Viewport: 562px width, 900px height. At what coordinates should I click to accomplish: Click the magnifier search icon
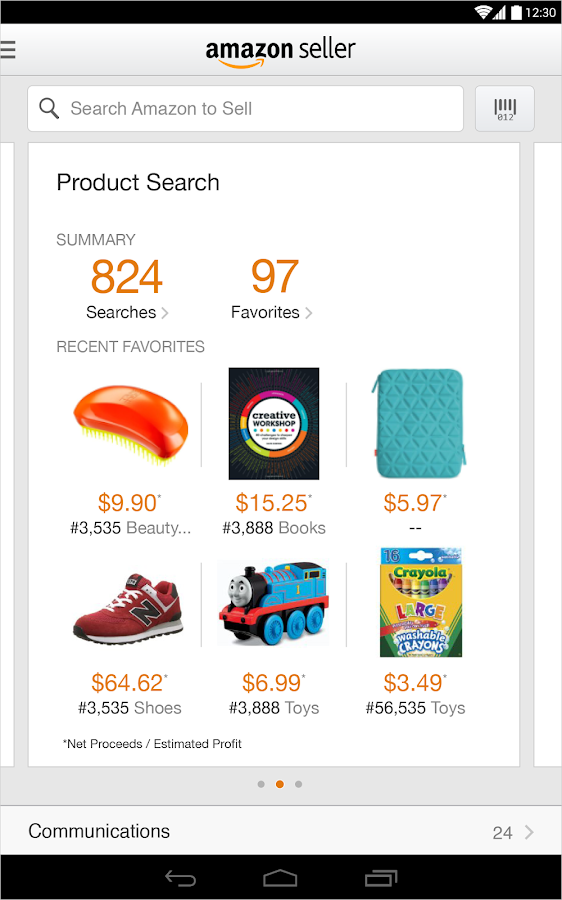point(49,108)
